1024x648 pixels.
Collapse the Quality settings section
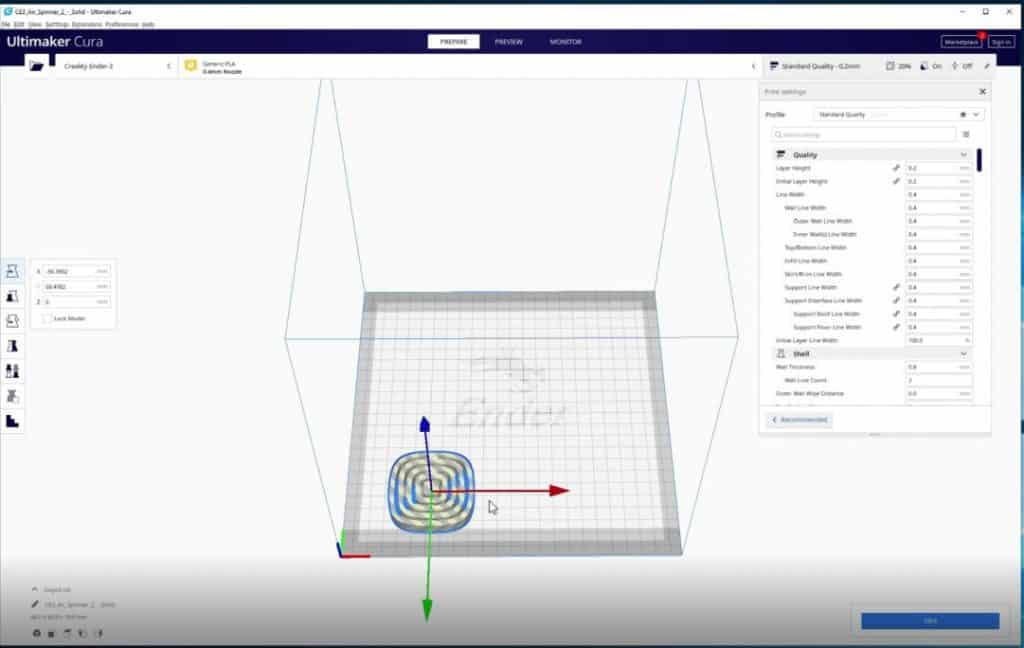871,155
